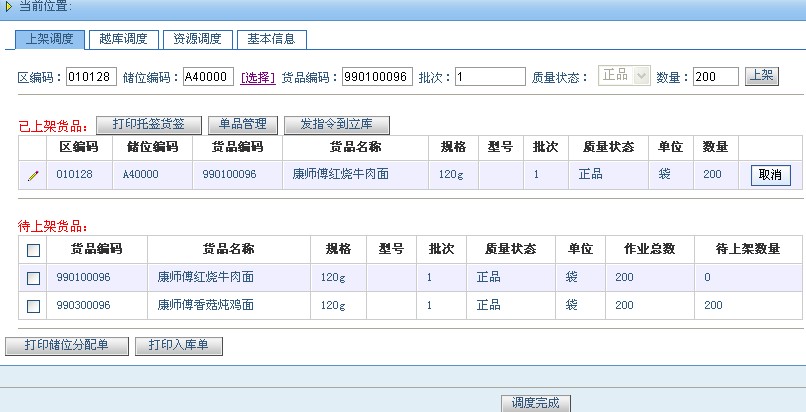Select the 基本信息 tab
The height and width of the screenshot is (412, 806).
tap(271, 39)
